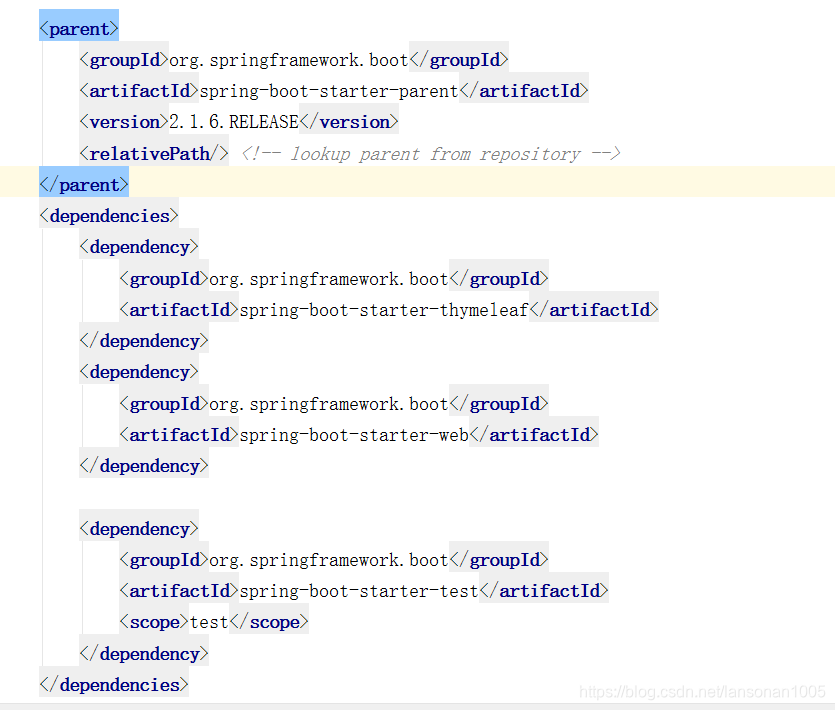Click the closing </parent> tag
835x710 pixels.
pos(84,185)
